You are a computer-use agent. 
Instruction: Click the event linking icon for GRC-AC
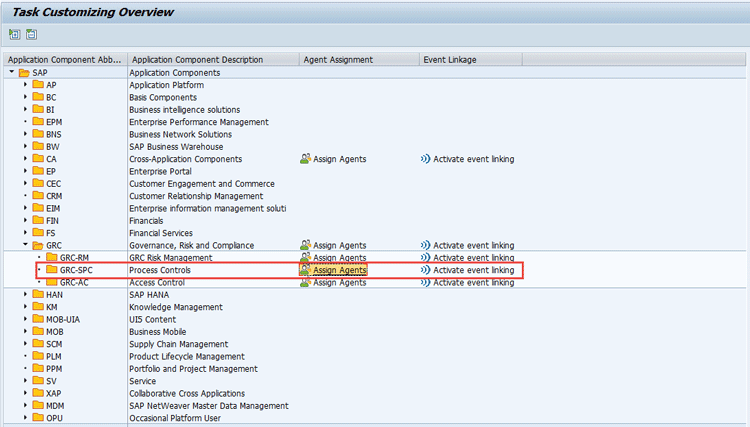(425, 283)
